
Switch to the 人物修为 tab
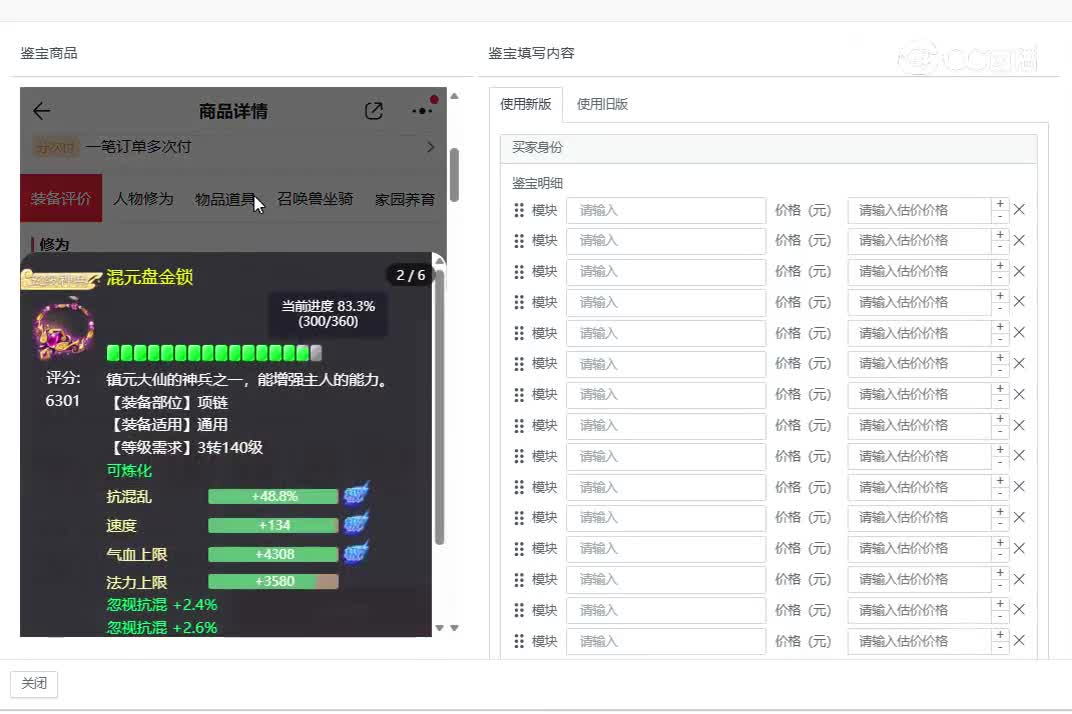[143, 198]
